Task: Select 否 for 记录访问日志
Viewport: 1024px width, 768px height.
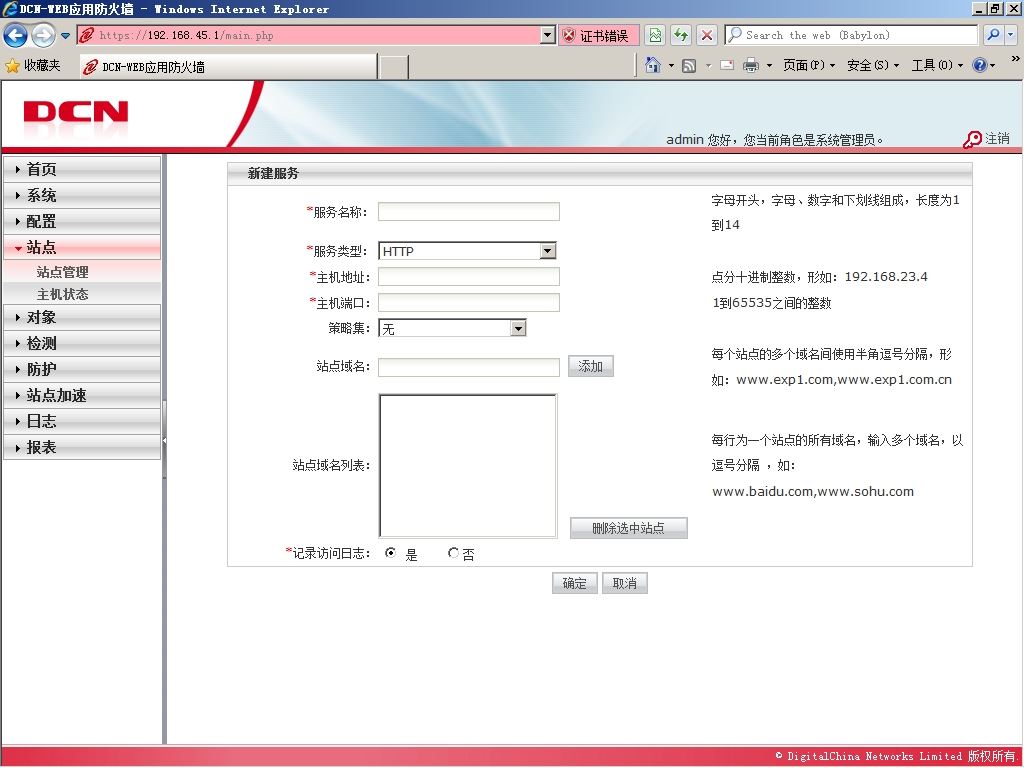Action: [x=453, y=553]
